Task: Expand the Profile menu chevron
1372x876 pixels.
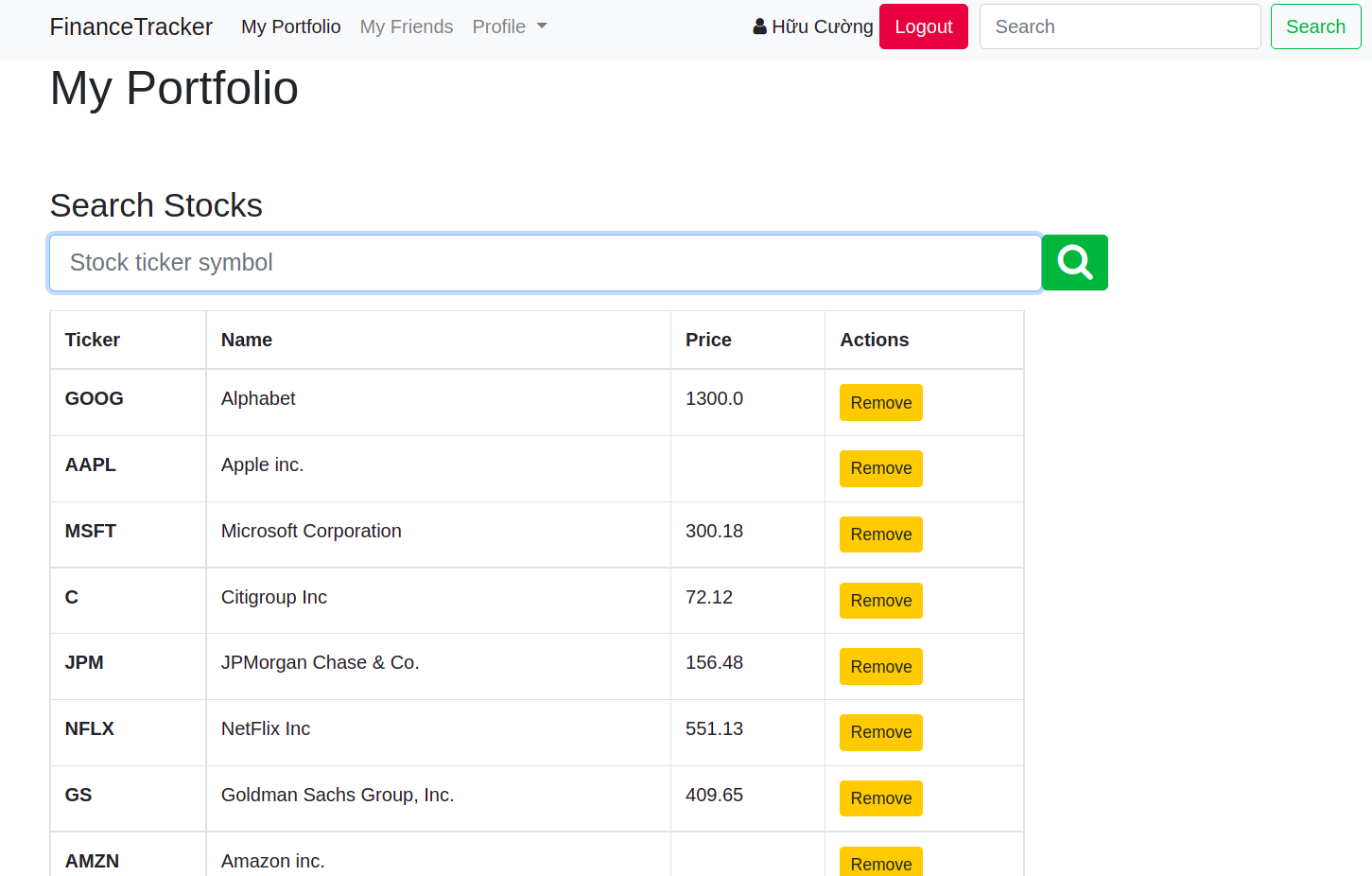Action: coord(542,26)
